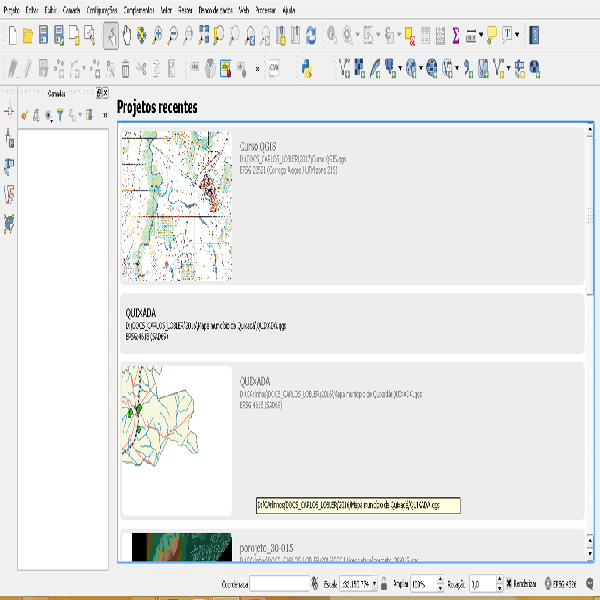This screenshot has height=600, width=600.
Task: Expand the text annotation dropdown arrow
Action: [517, 35]
